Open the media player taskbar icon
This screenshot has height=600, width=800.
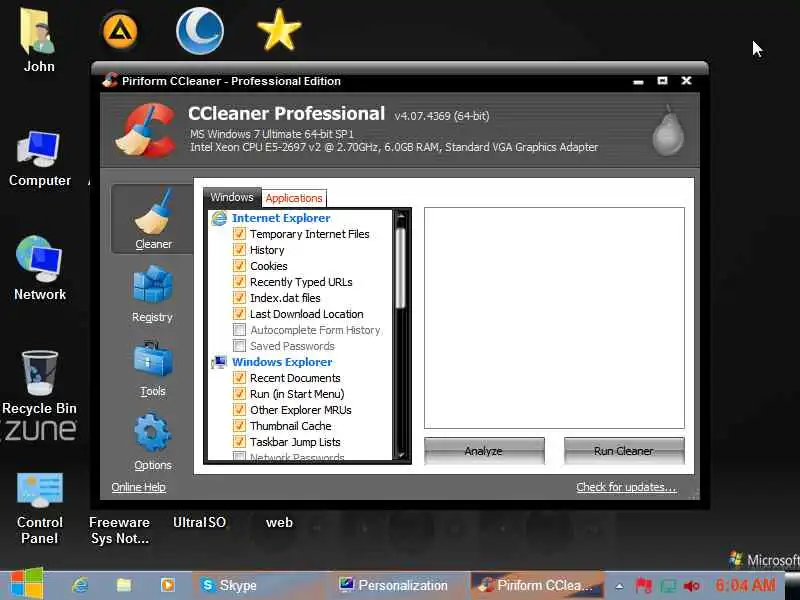tap(167, 585)
